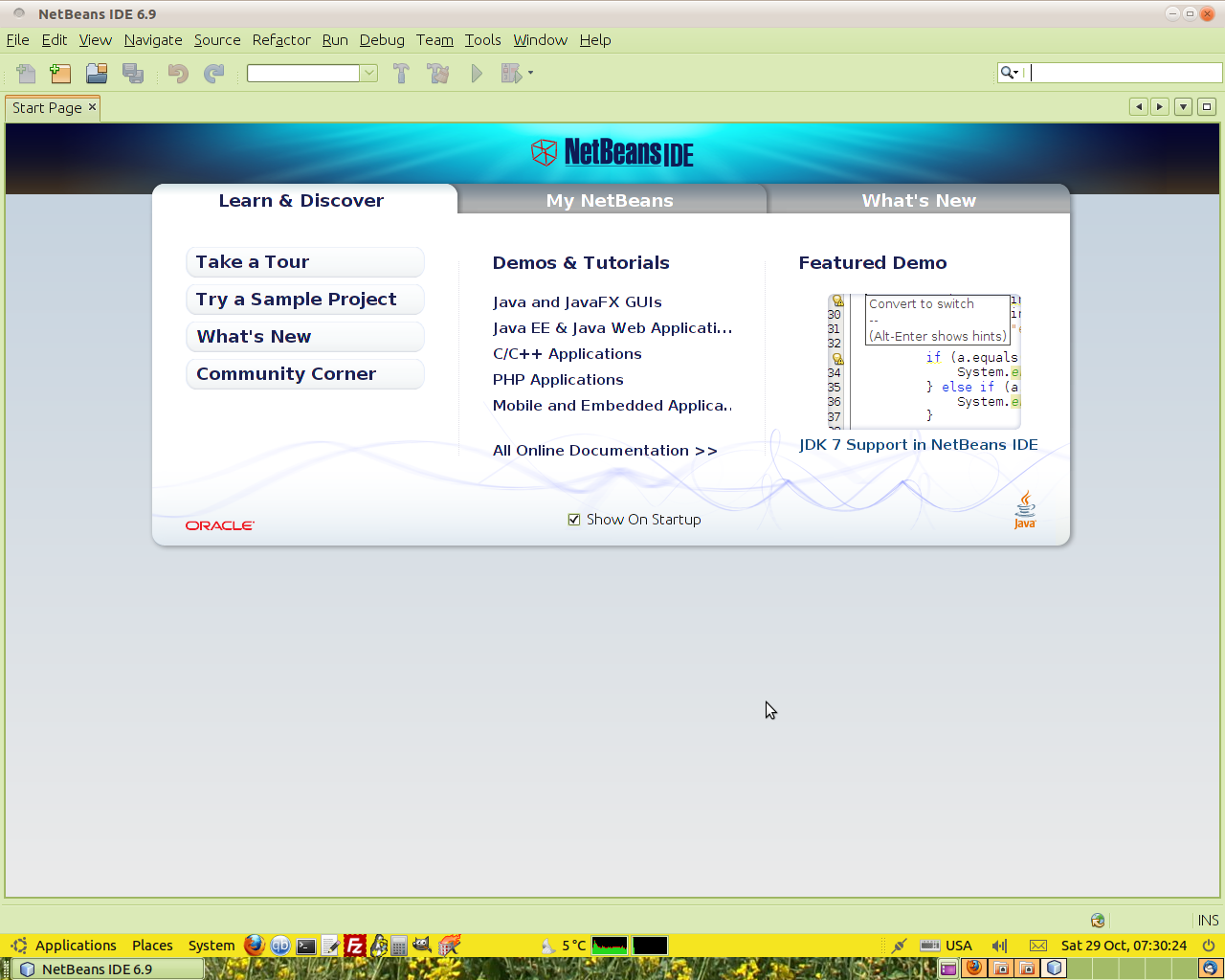1225x980 pixels.
Task: Switch to the My NetBeans tab
Action: coord(610,200)
